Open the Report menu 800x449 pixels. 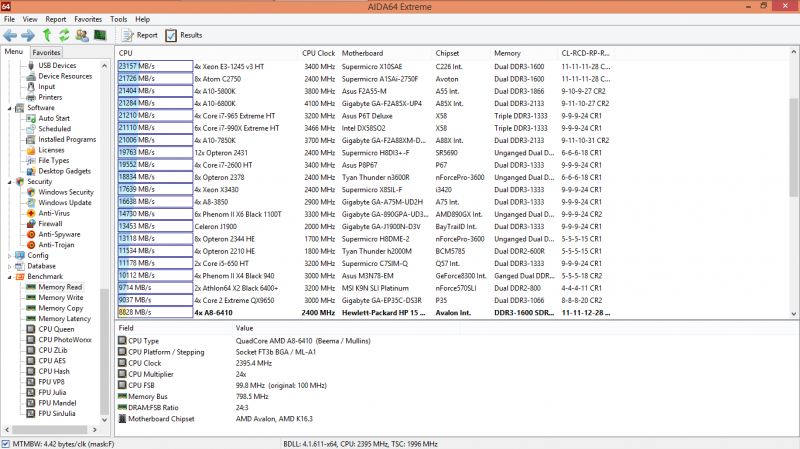[x=56, y=19]
